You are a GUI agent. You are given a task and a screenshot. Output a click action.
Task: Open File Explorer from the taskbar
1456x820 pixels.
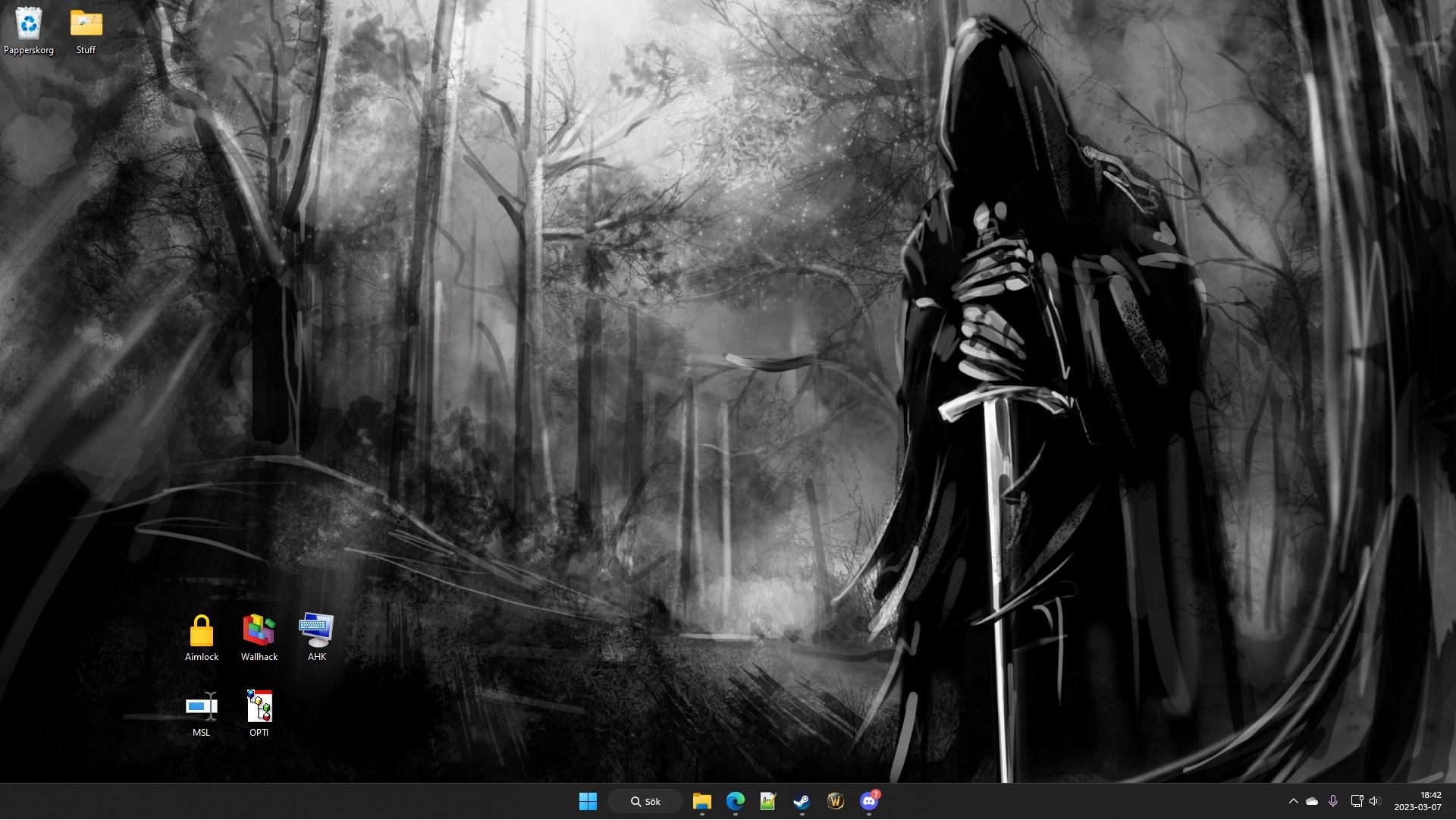[x=701, y=802]
